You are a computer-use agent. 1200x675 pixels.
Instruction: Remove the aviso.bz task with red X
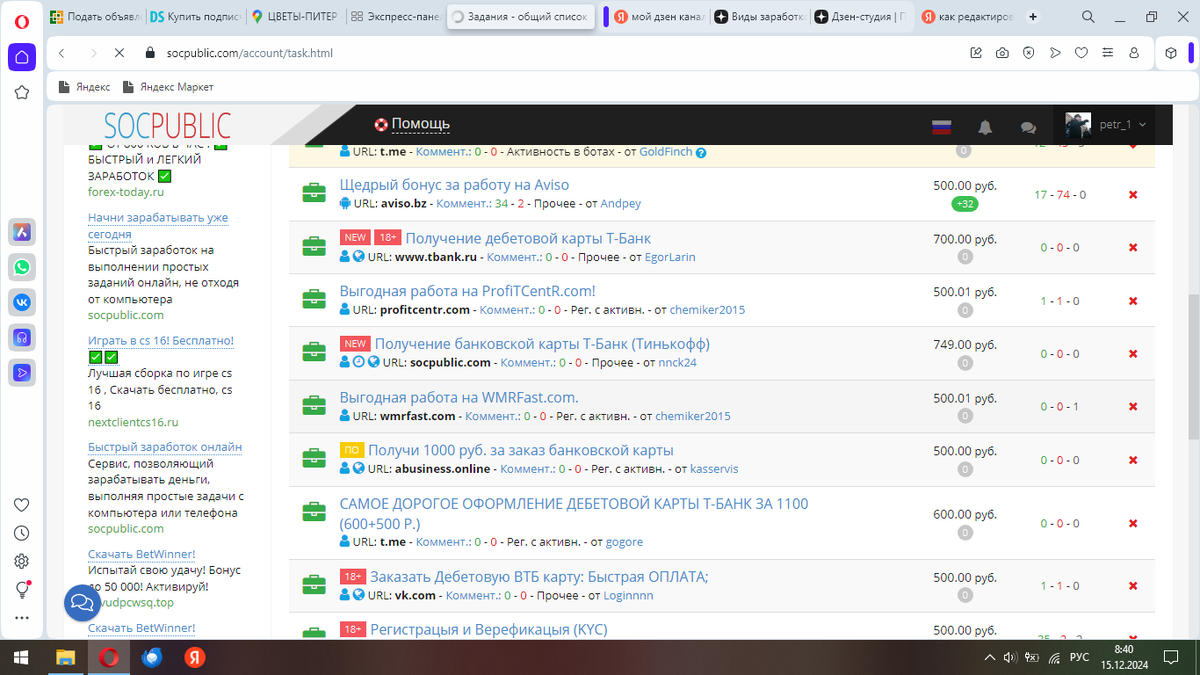pos(1133,194)
